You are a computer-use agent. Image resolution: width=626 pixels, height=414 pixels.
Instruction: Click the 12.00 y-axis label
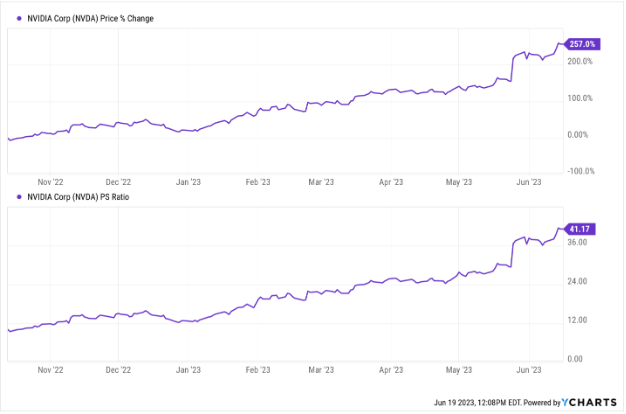(x=576, y=320)
